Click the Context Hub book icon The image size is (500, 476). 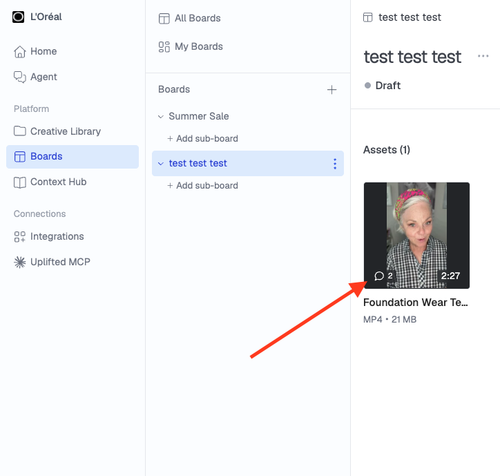pos(20,182)
